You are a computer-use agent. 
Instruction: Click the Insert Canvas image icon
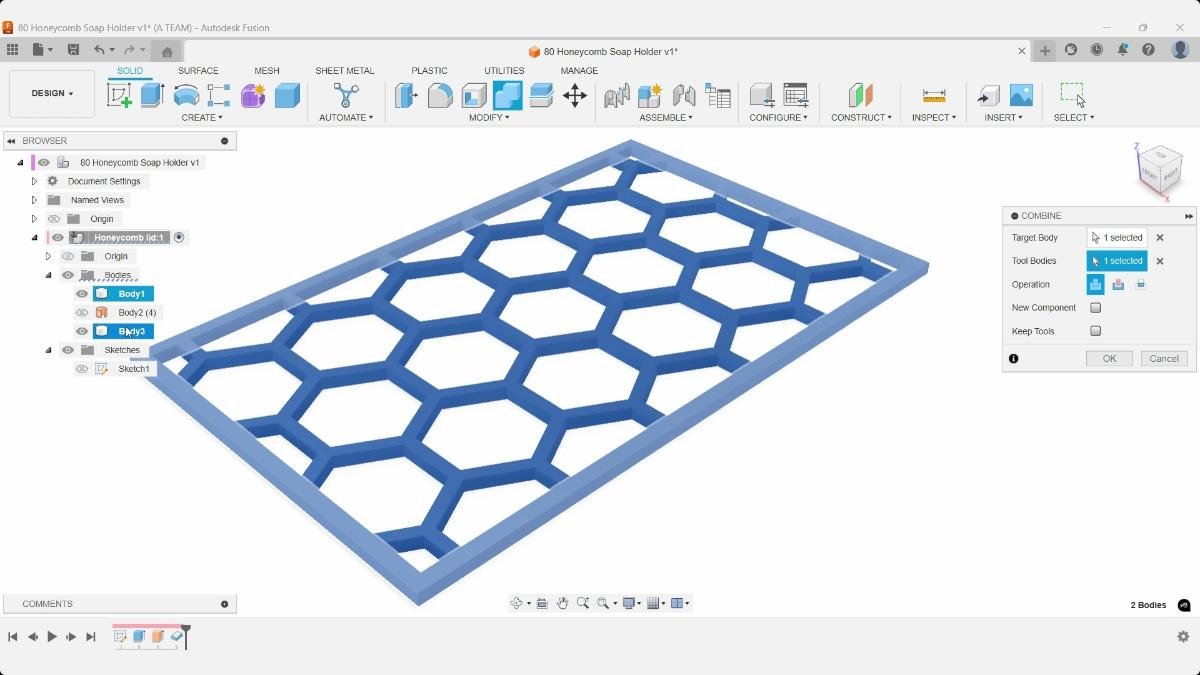(x=1021, y=95)
